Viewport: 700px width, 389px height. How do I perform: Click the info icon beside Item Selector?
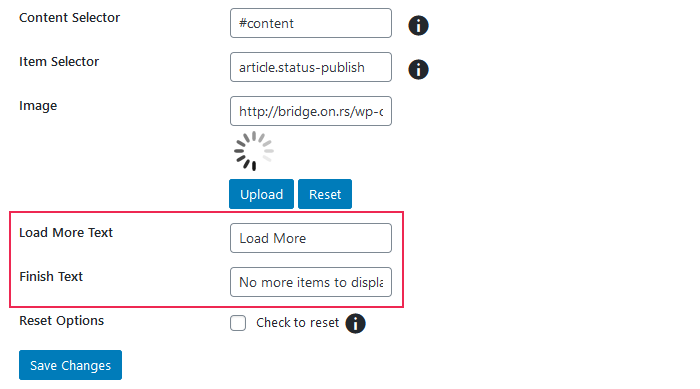(418, 70)
